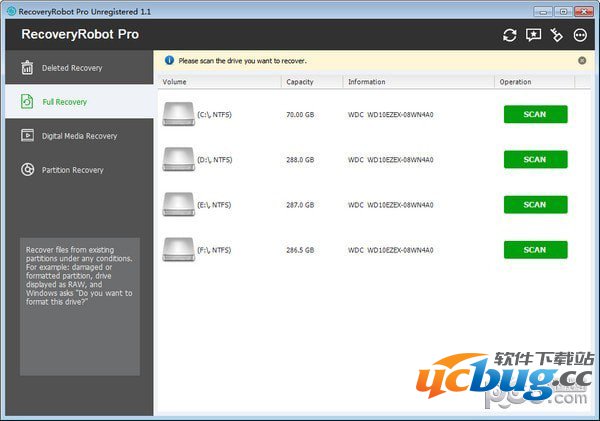
Task: Select the D: drive icon
Action: pyautogui.click(x=177, y=159)
